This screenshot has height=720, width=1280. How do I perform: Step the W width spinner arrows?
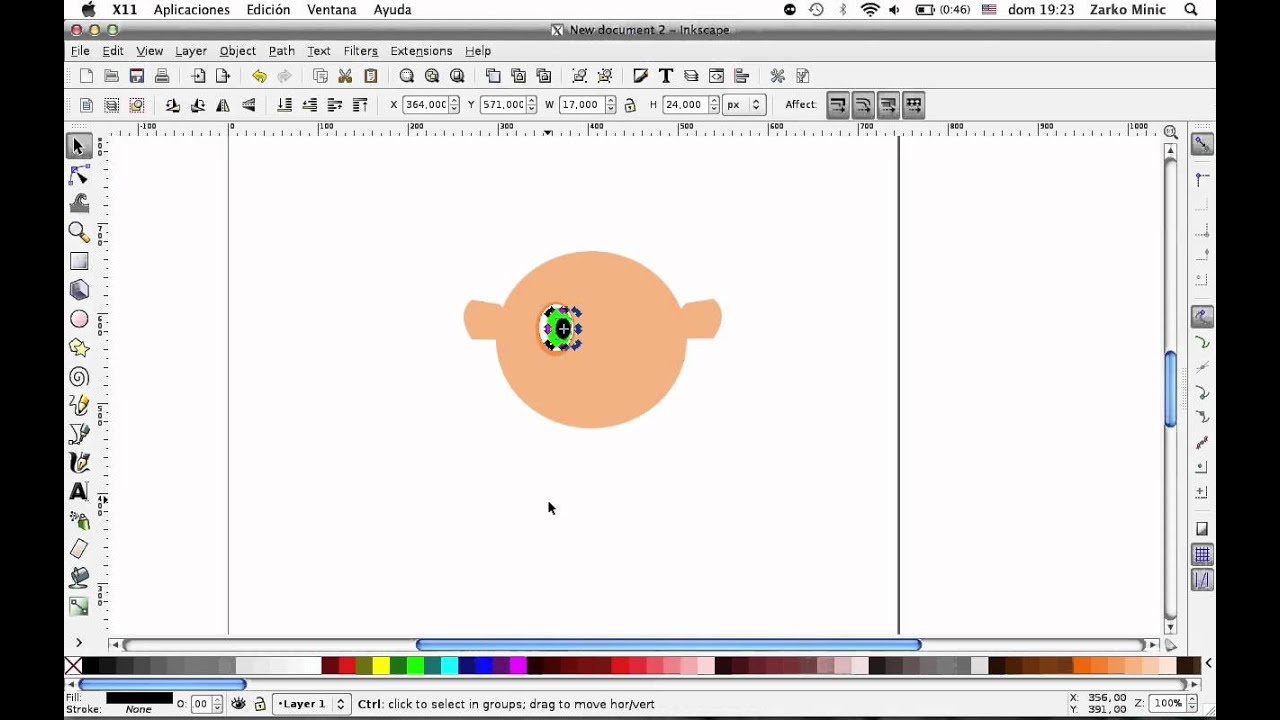(x=609, y=104)
